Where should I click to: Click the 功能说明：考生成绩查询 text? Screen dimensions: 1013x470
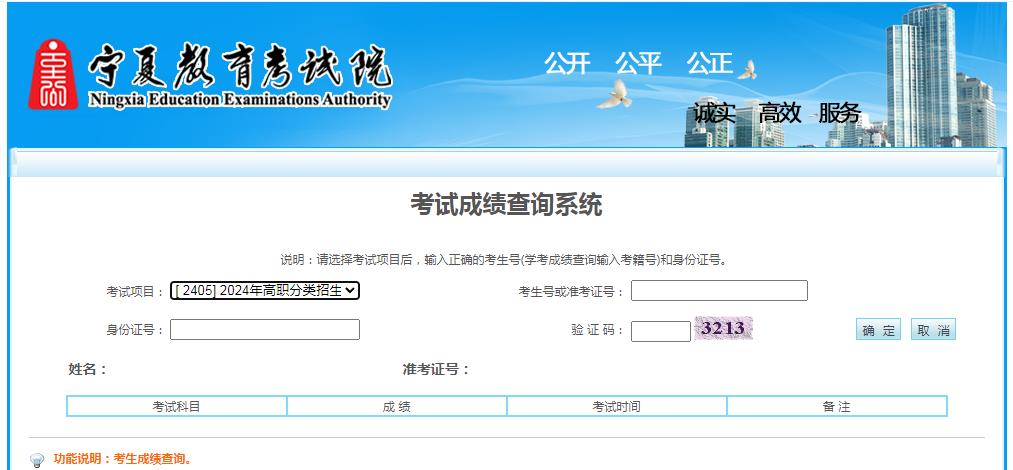tap(123, 459)
